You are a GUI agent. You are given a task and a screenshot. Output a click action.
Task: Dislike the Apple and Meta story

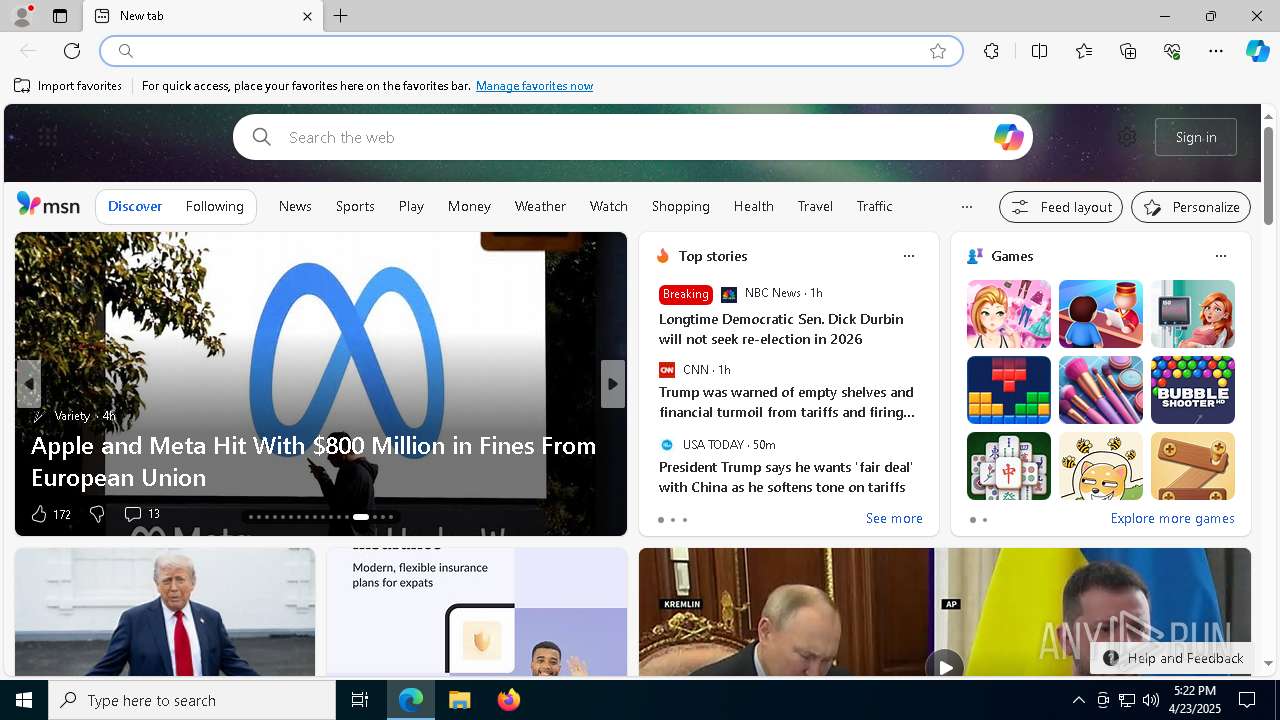[x=97, y=514]
